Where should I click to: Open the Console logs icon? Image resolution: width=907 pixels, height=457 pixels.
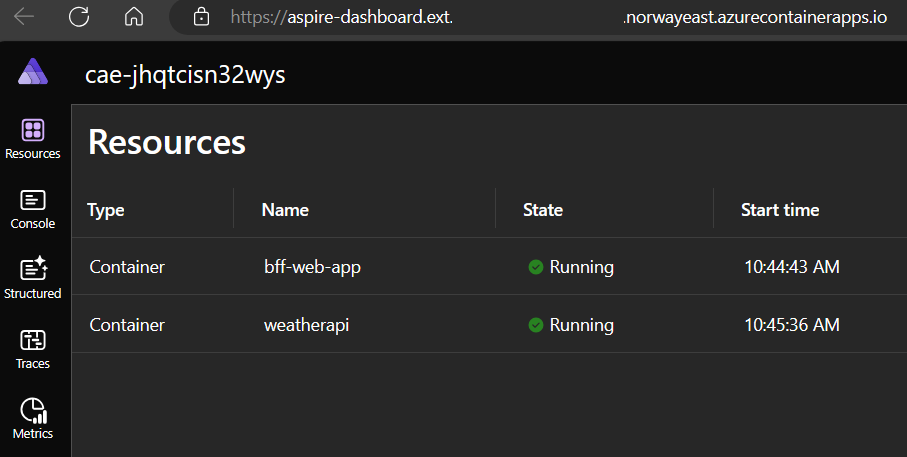point(33,200)
